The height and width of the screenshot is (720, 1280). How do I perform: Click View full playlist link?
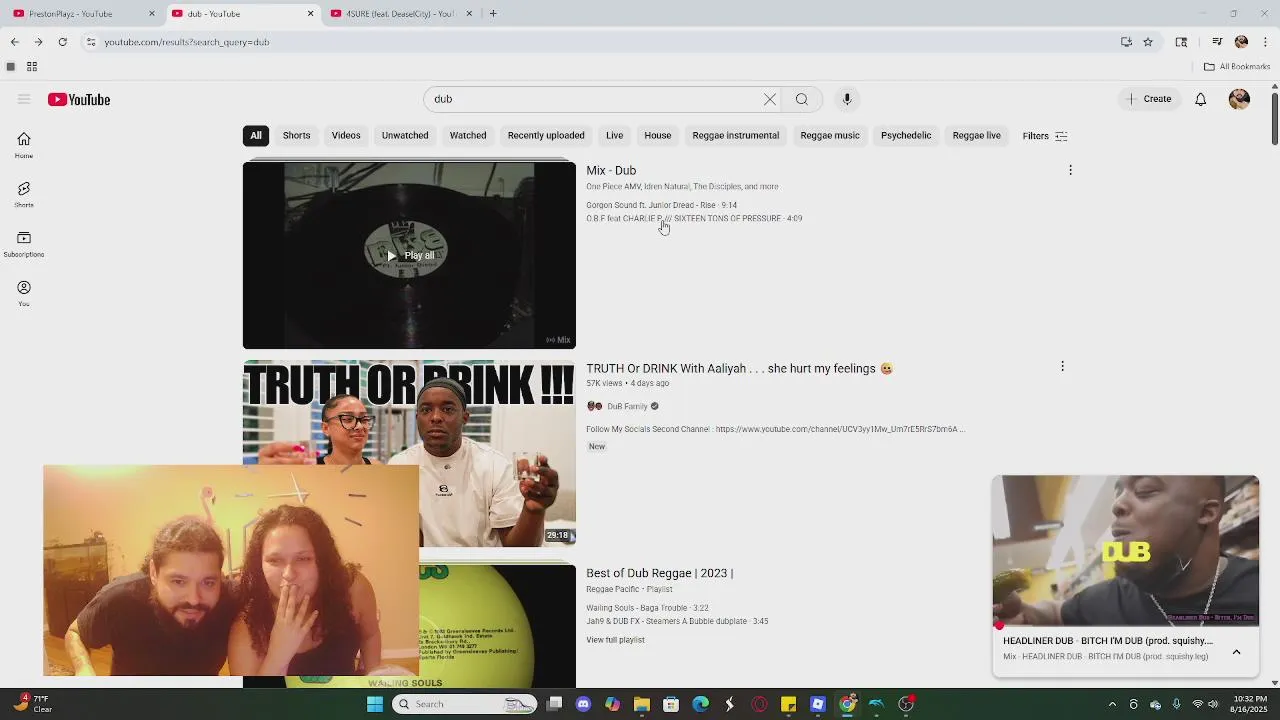(615, 640)
